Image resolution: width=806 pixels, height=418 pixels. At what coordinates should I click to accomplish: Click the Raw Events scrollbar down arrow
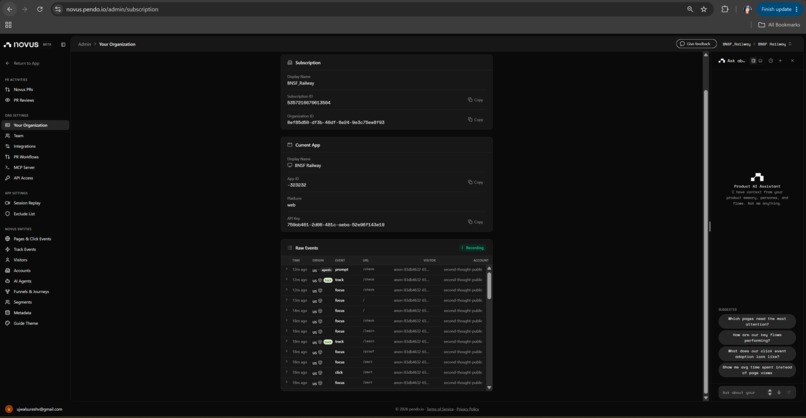tap(489, 388)
